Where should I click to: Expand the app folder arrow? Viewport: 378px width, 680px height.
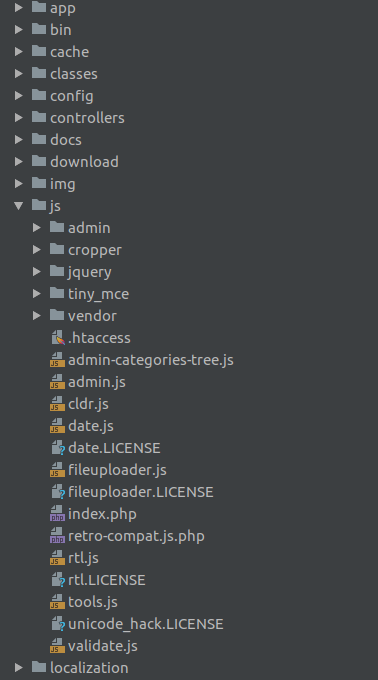(x=19, y=7)
